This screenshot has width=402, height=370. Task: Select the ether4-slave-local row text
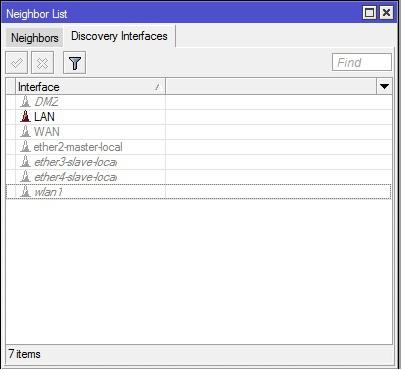tap(75, 177)
